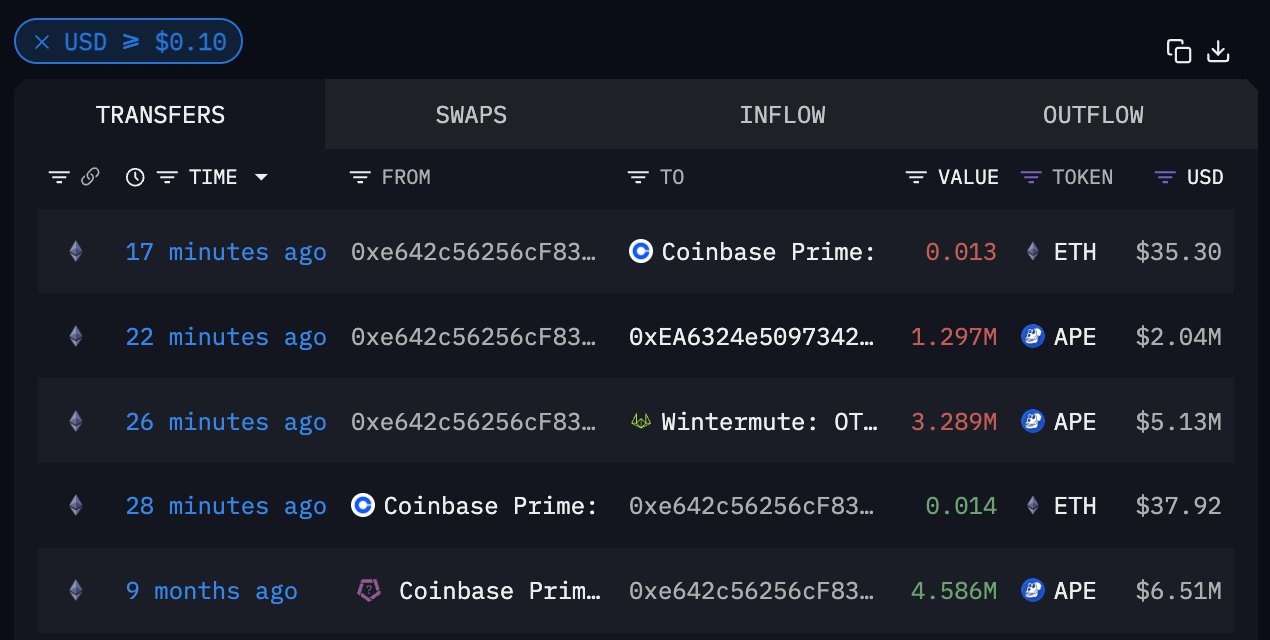
Task: Switch to the SWAPS tab
Action: (471, 115)
